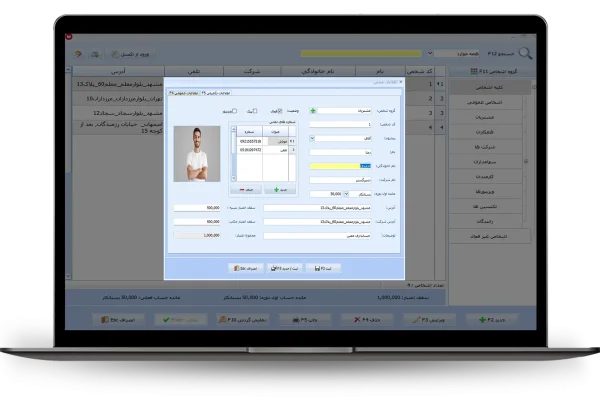Viewport: 600px width, 400px height.
Task: Click the total credit field showing 1,000,000
Action: (x=197, y=235)
